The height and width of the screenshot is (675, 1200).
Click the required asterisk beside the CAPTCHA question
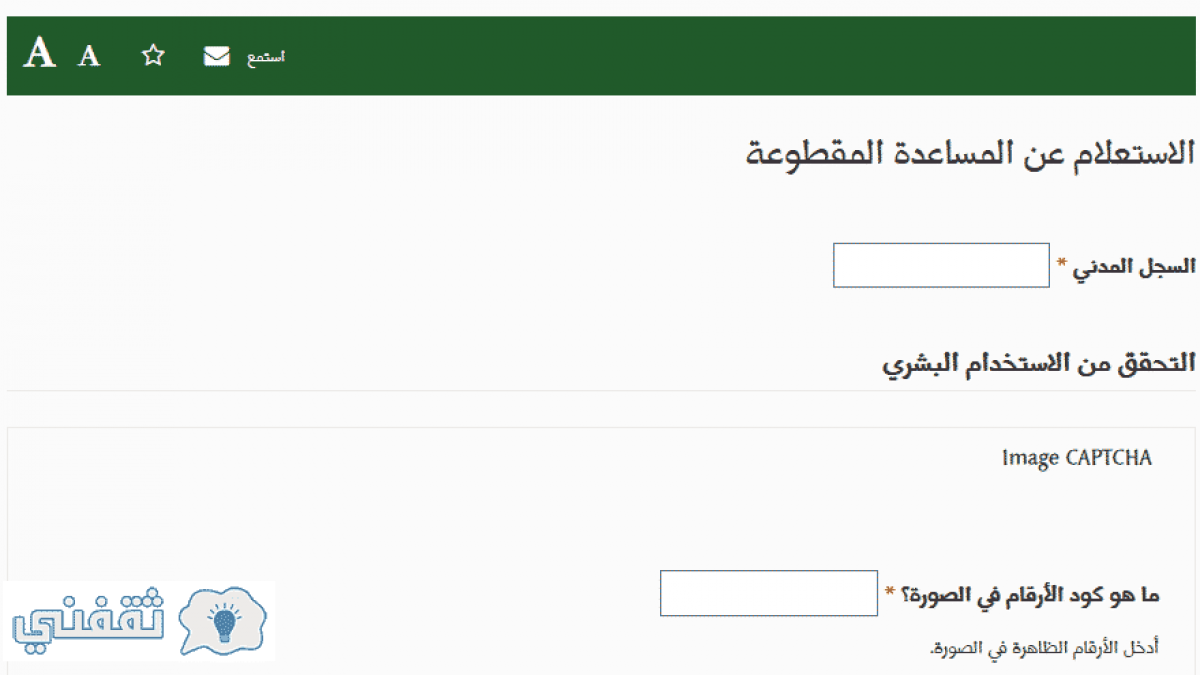[890, 593]
